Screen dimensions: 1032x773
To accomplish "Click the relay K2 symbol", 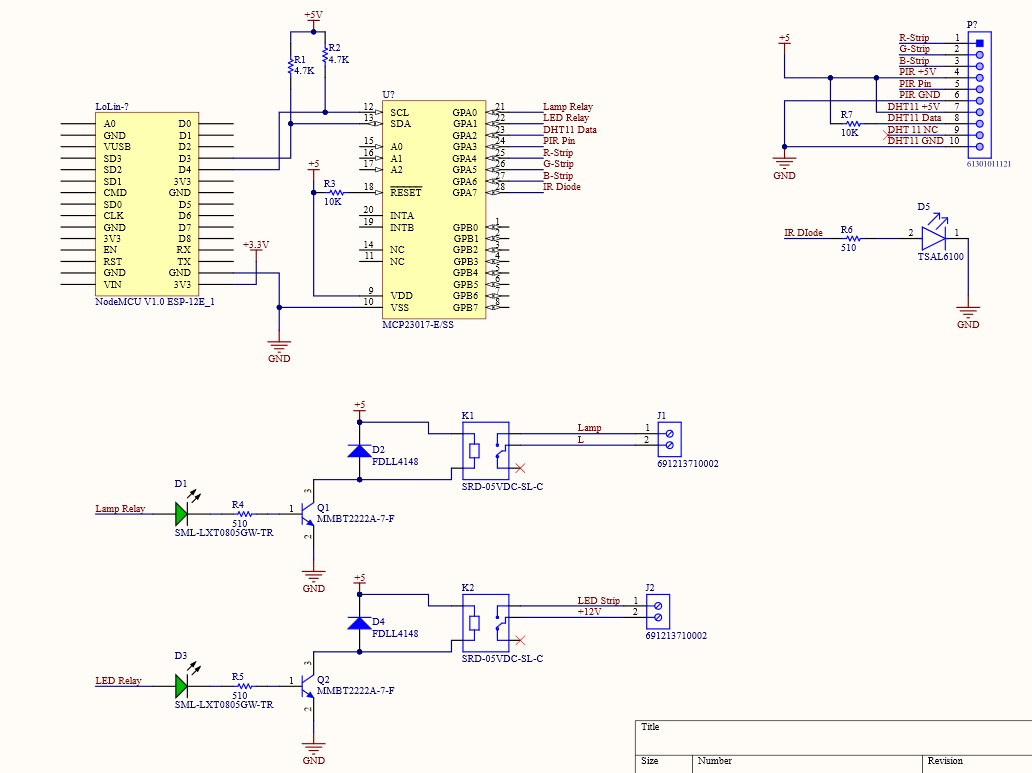I will click(486, 623).
